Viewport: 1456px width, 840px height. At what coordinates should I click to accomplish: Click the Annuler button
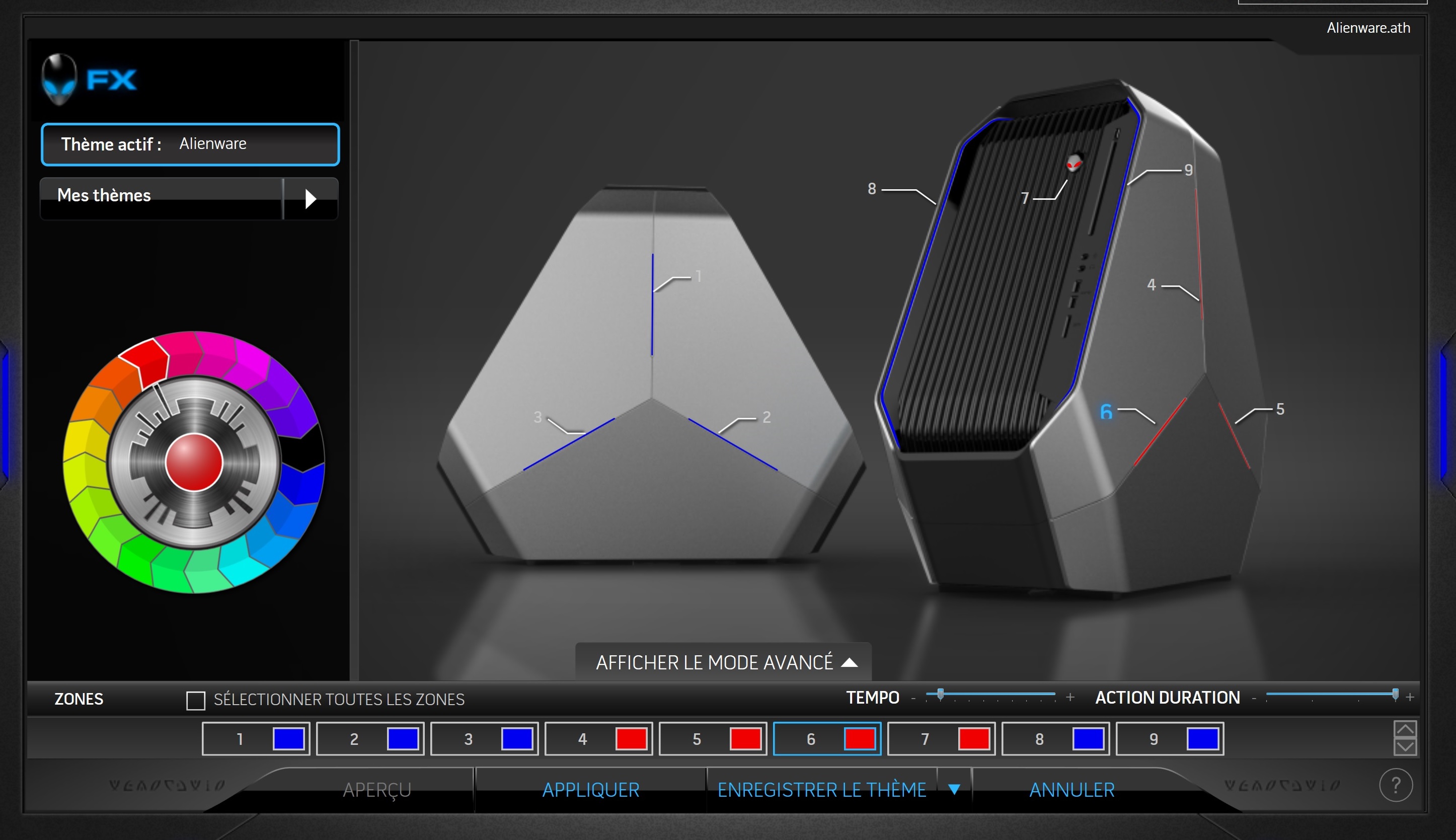(x=1072, y=790)
